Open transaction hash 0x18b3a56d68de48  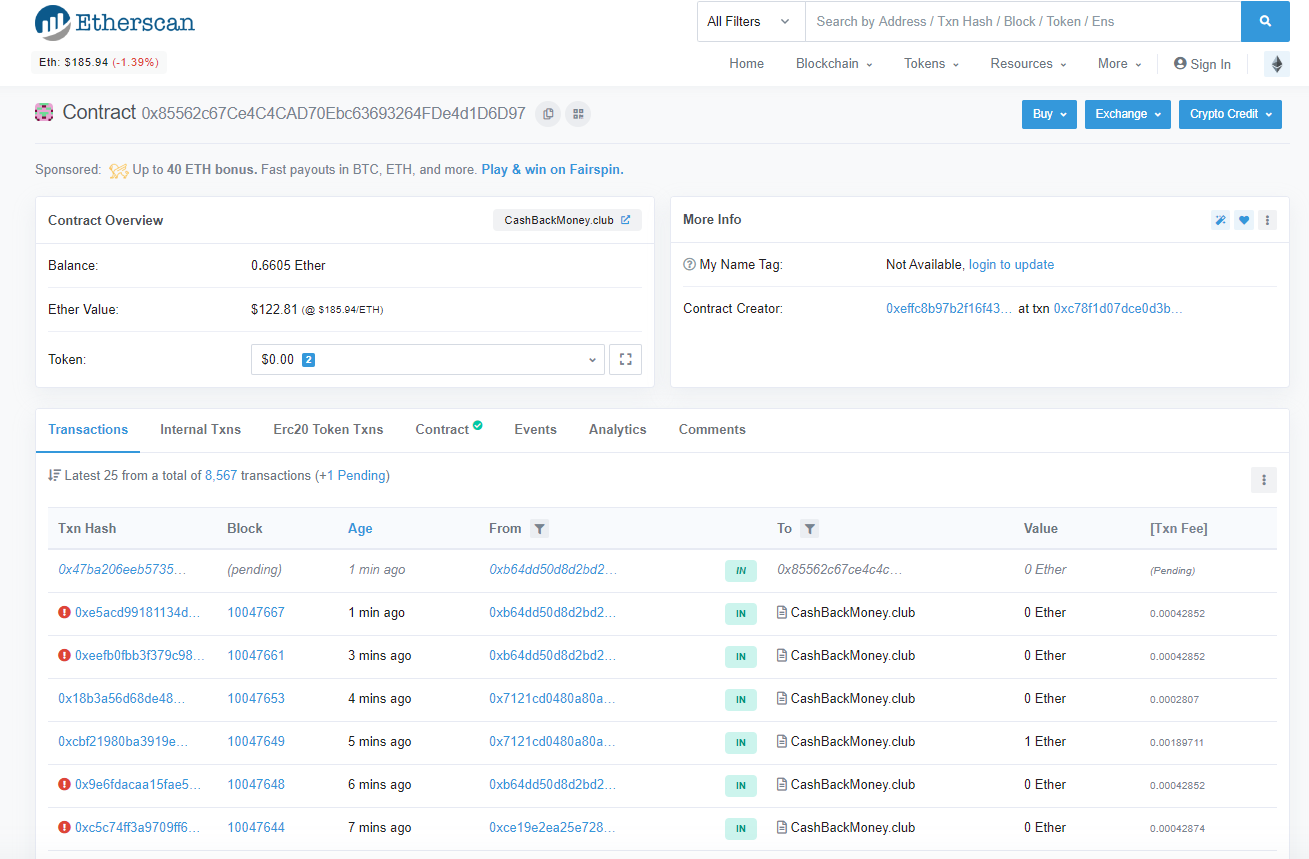pyautogui.click(x=122, y=699)
